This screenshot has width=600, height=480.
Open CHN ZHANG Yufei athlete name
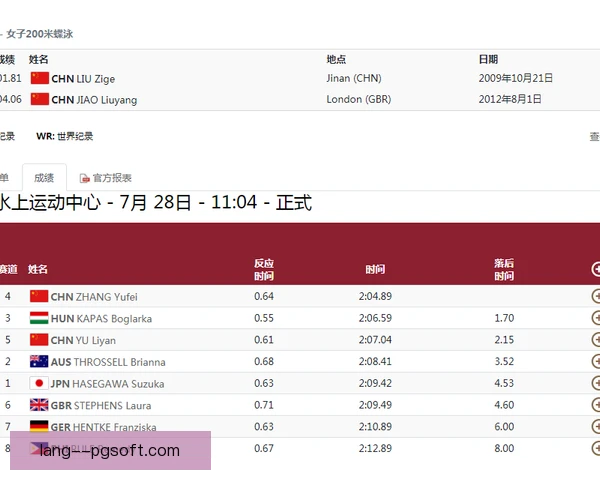point(94,297)
